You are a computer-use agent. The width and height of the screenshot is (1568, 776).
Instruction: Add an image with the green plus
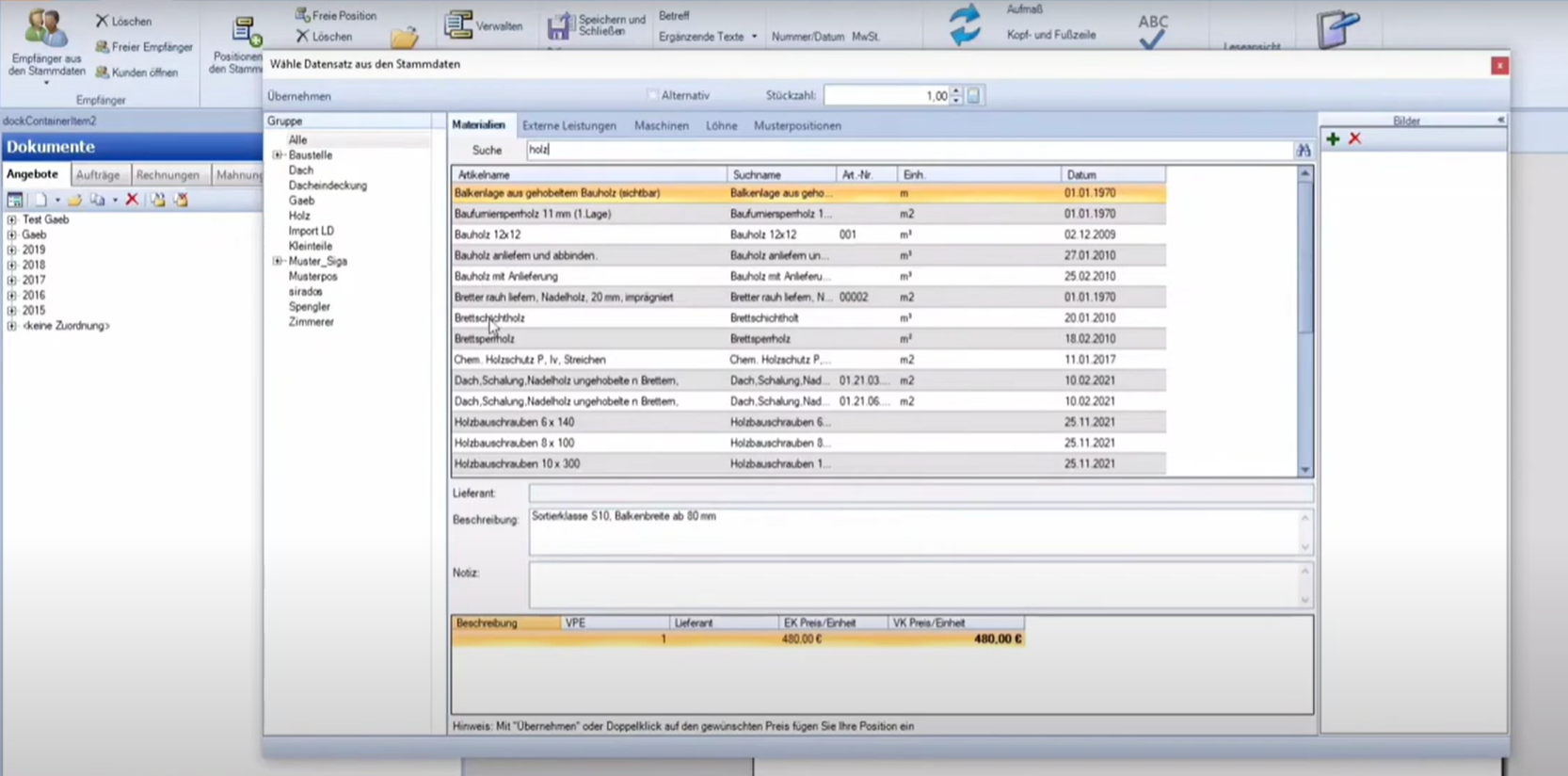[x=1333, y=138]
